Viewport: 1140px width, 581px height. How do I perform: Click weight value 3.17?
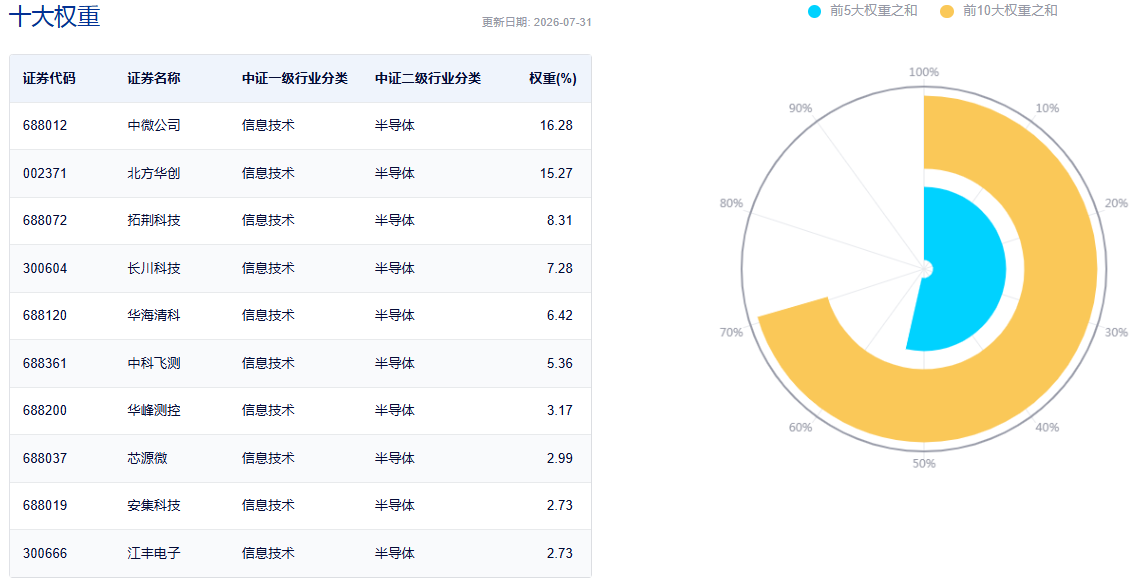[x=560, y=411]
